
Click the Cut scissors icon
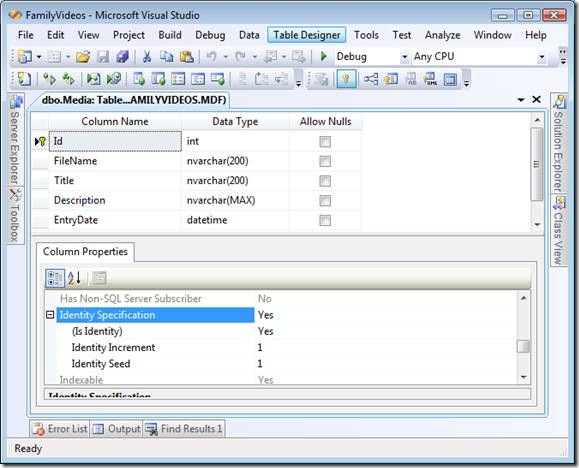point(147,57)
